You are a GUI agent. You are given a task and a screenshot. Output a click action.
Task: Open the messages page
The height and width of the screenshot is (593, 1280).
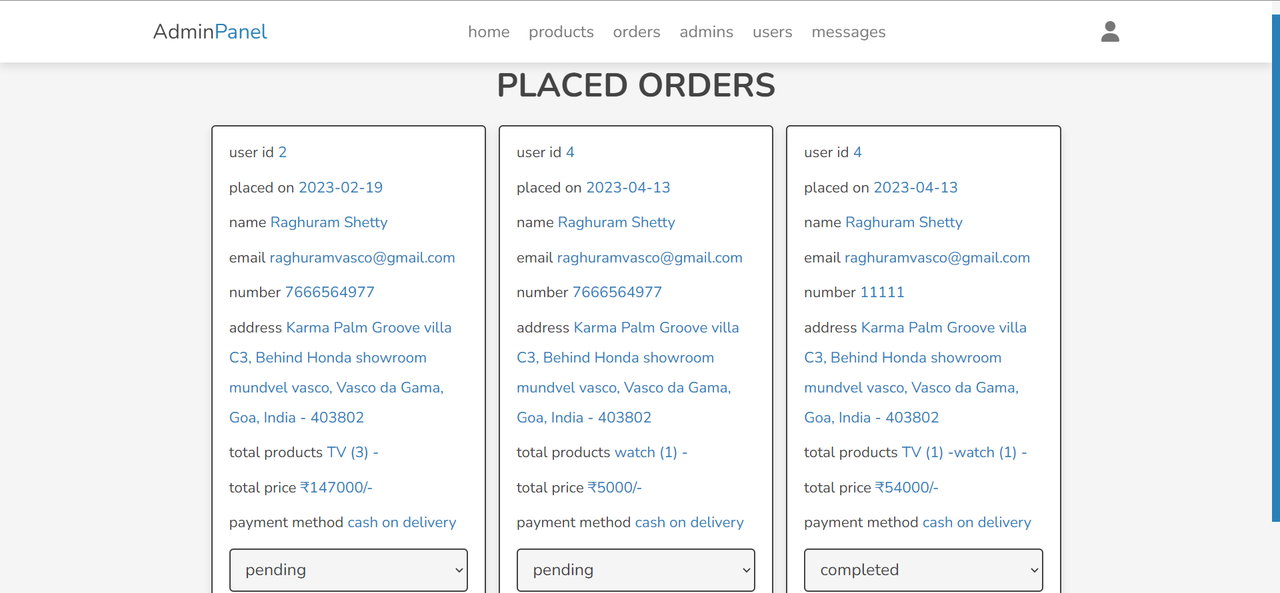pyautogui.click(x=849, y=32)
